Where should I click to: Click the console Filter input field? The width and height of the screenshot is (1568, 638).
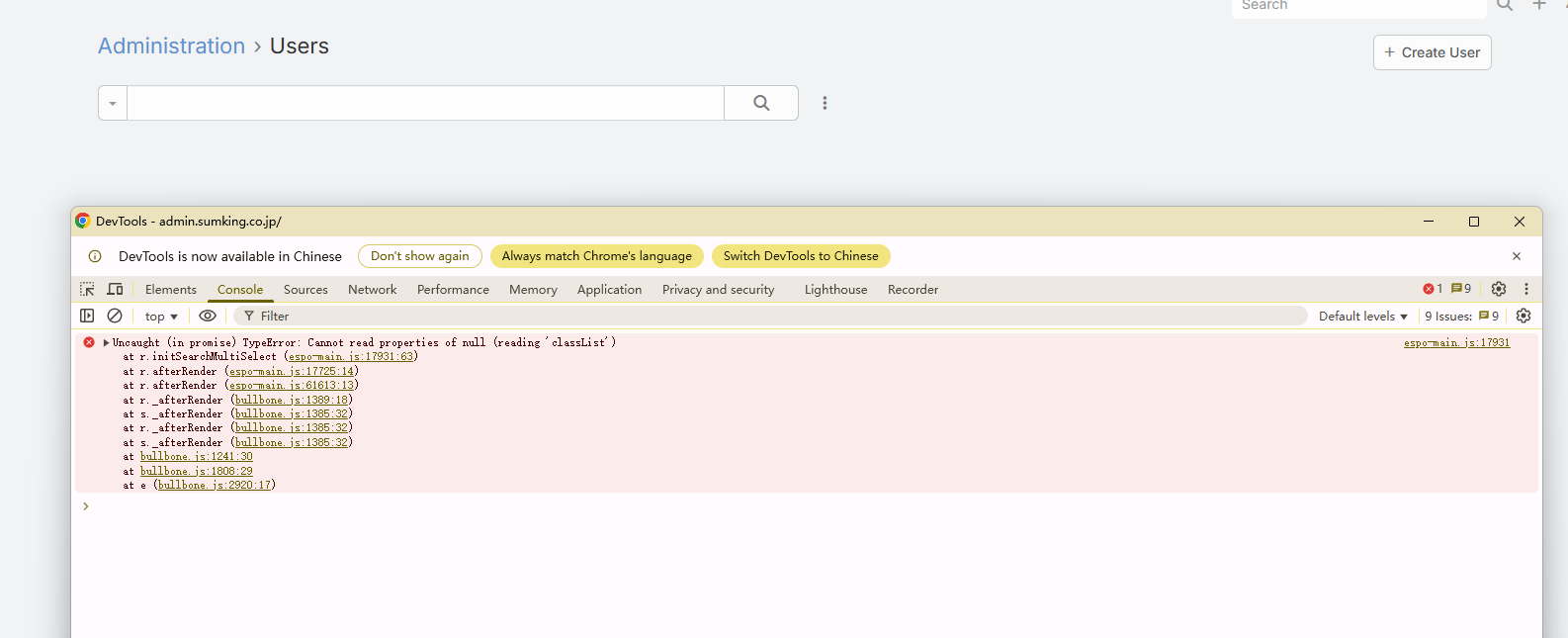(771, 317)
